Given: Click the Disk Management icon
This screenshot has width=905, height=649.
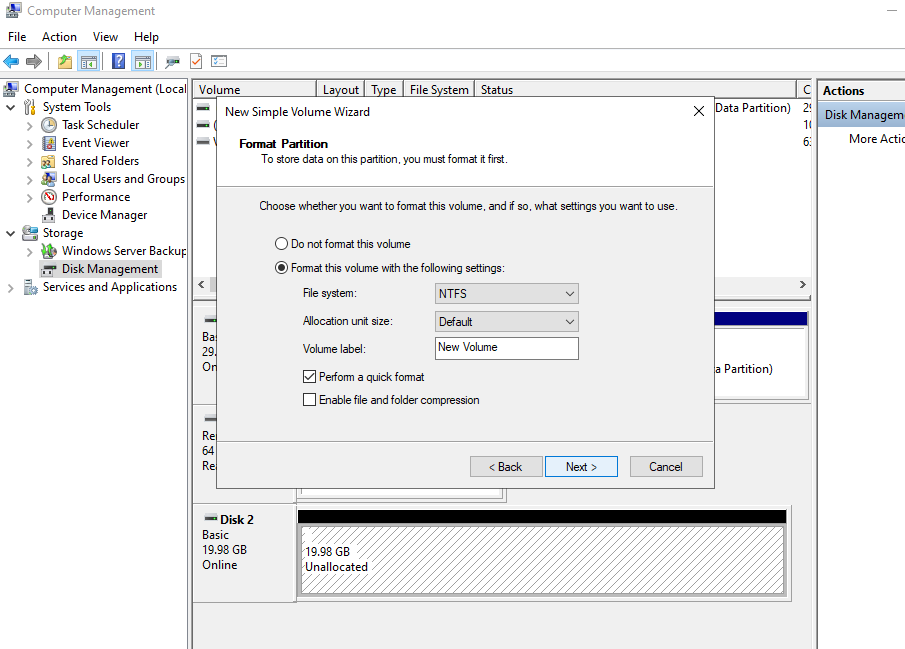Looking at the screenshot, I should click(50, 269).
